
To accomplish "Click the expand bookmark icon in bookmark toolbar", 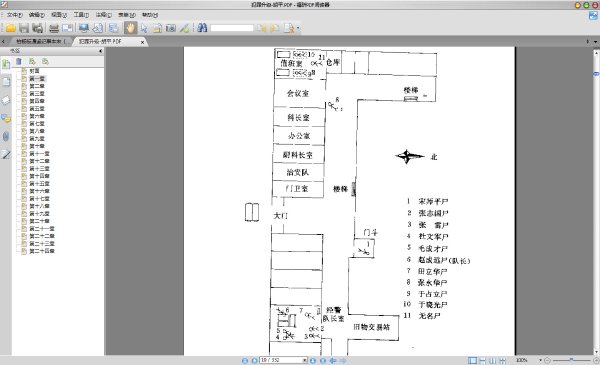I will (x=33, y=61).
